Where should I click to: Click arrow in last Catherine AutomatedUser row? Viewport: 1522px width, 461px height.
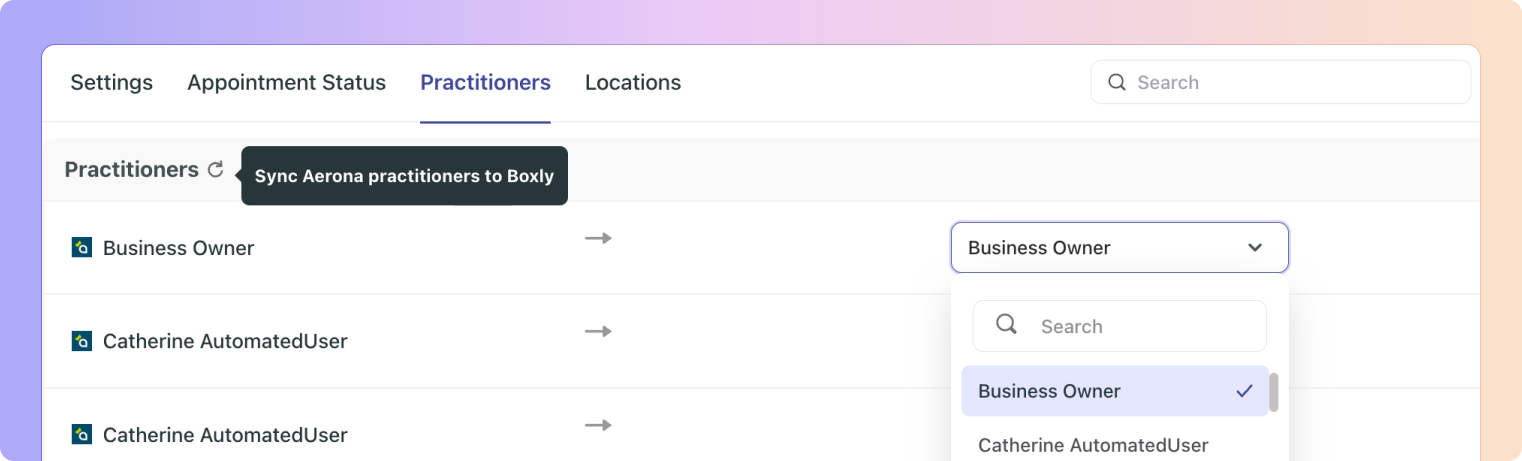click(x=598, y=425)
